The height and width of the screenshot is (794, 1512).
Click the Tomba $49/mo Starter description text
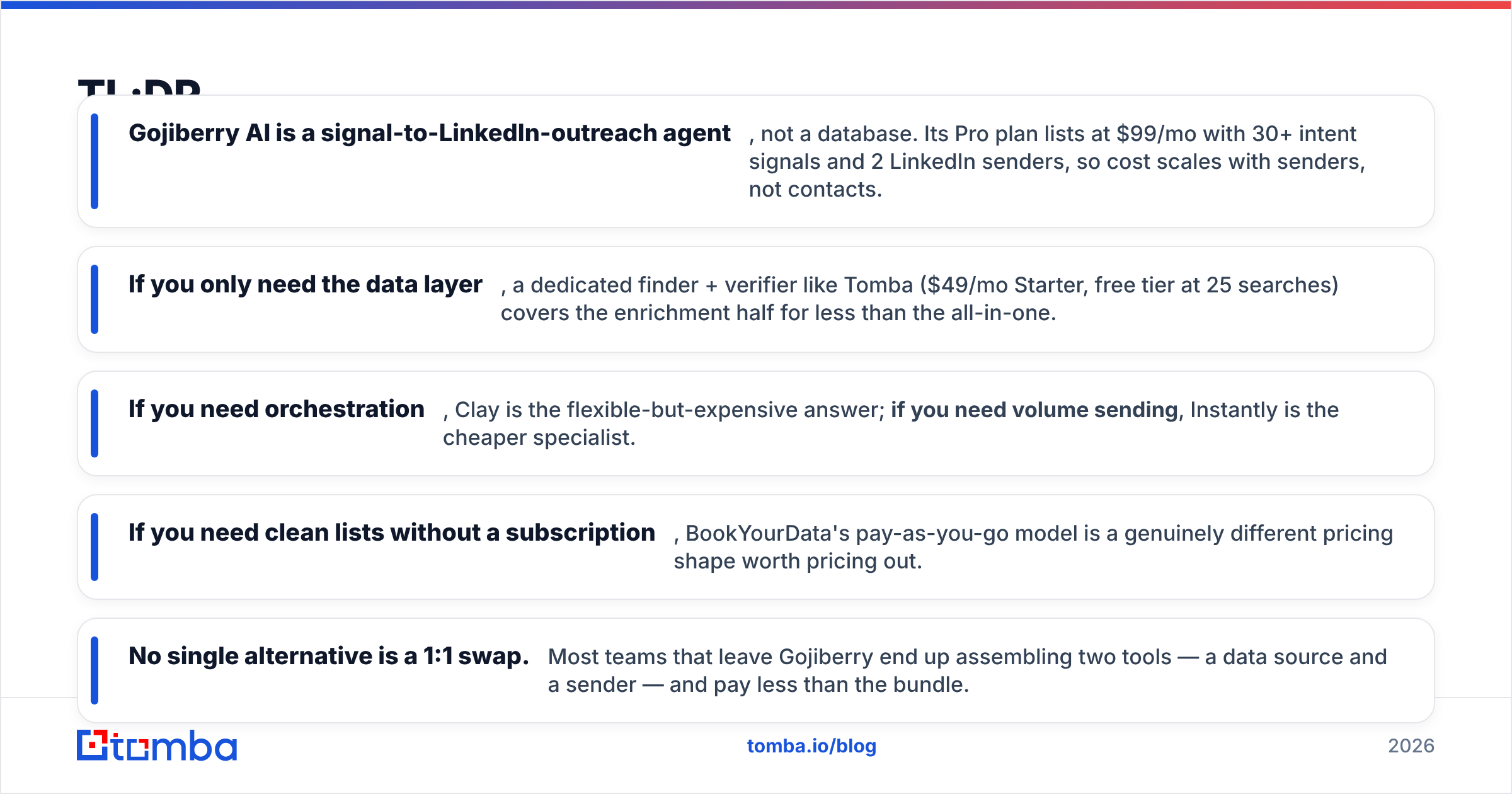pyautogui.click(x=920, y=299)
